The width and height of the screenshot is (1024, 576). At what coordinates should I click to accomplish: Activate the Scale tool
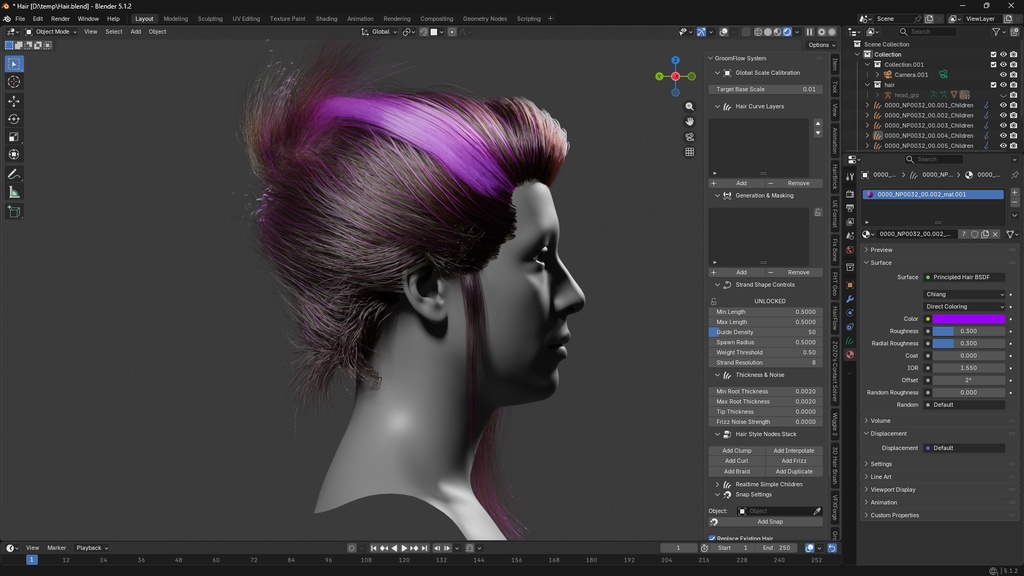14,136
